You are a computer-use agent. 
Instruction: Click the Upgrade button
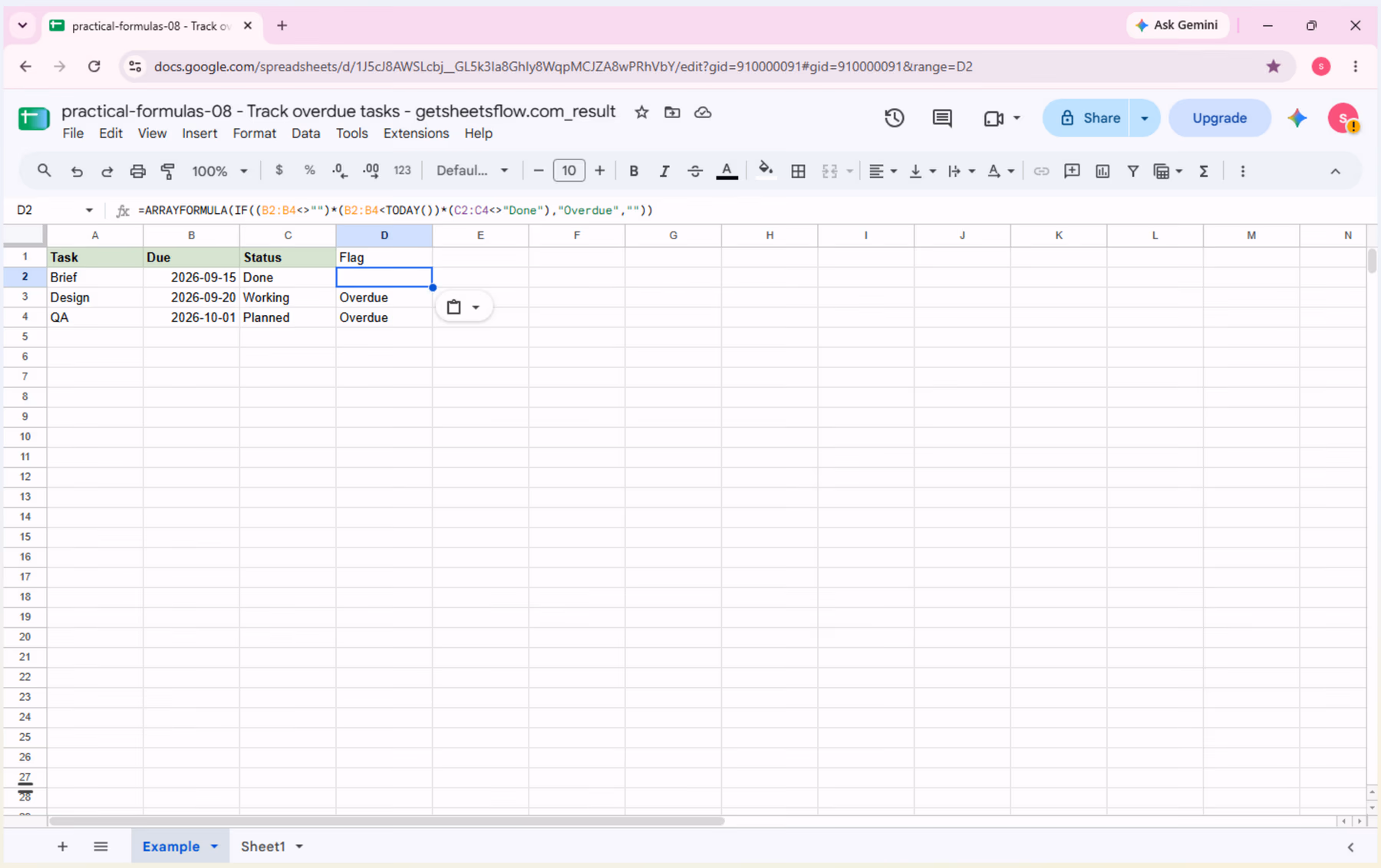pyautogui.click(x=1219, y=118)
